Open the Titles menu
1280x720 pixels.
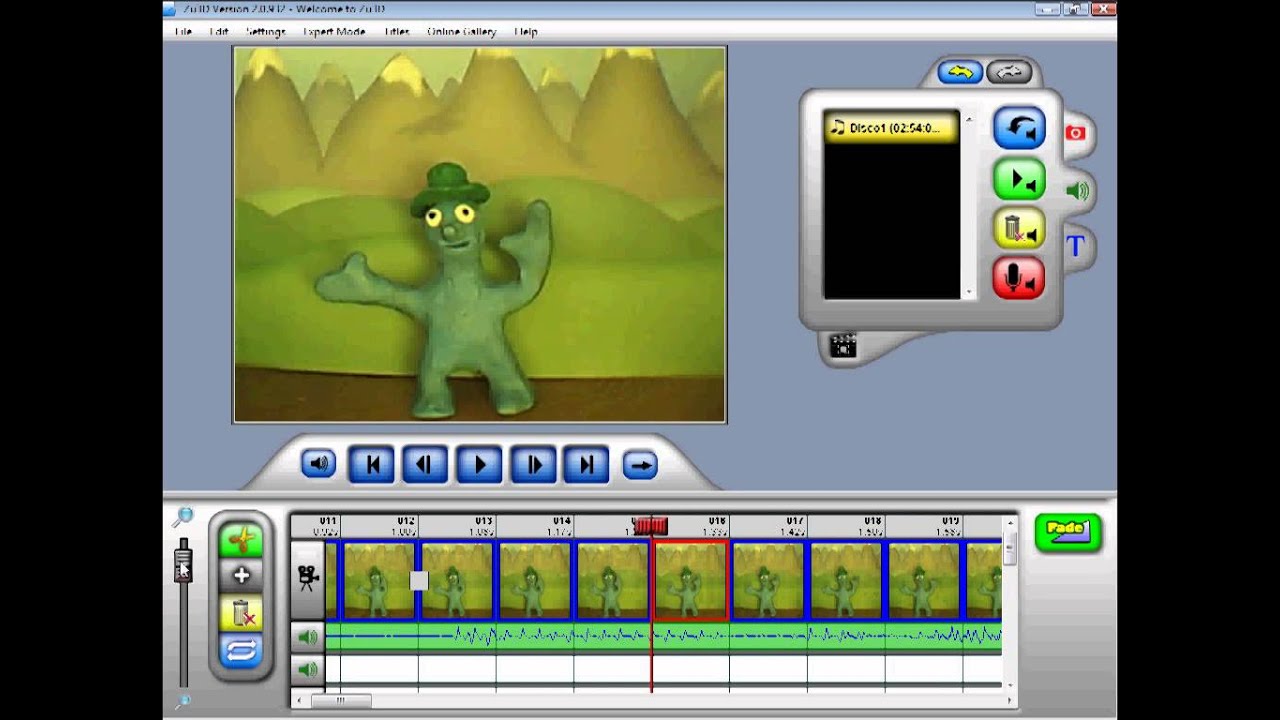tap(396, 31)
